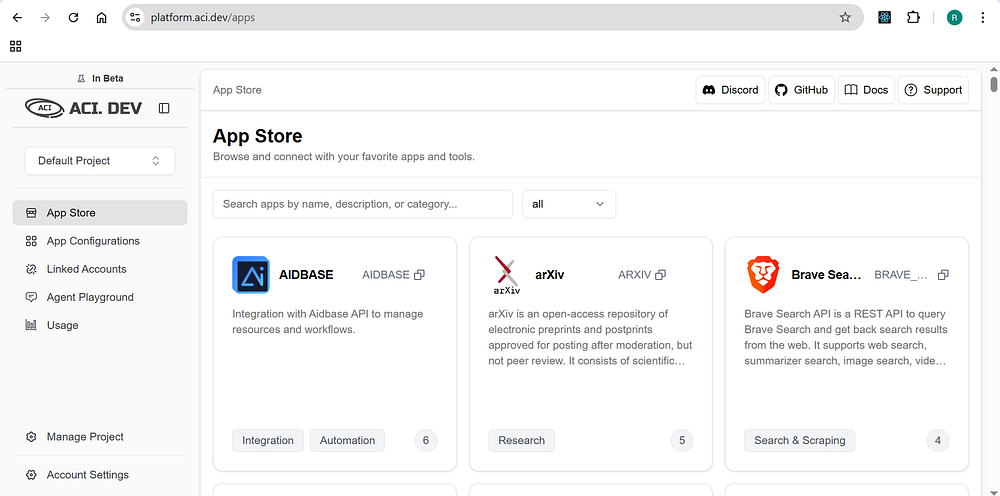Open the arXiv app logo

[507, 275]
